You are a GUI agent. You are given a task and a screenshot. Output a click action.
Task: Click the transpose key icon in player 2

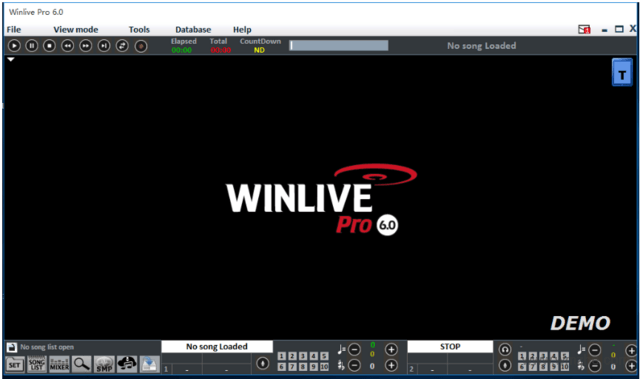(581, 366)
